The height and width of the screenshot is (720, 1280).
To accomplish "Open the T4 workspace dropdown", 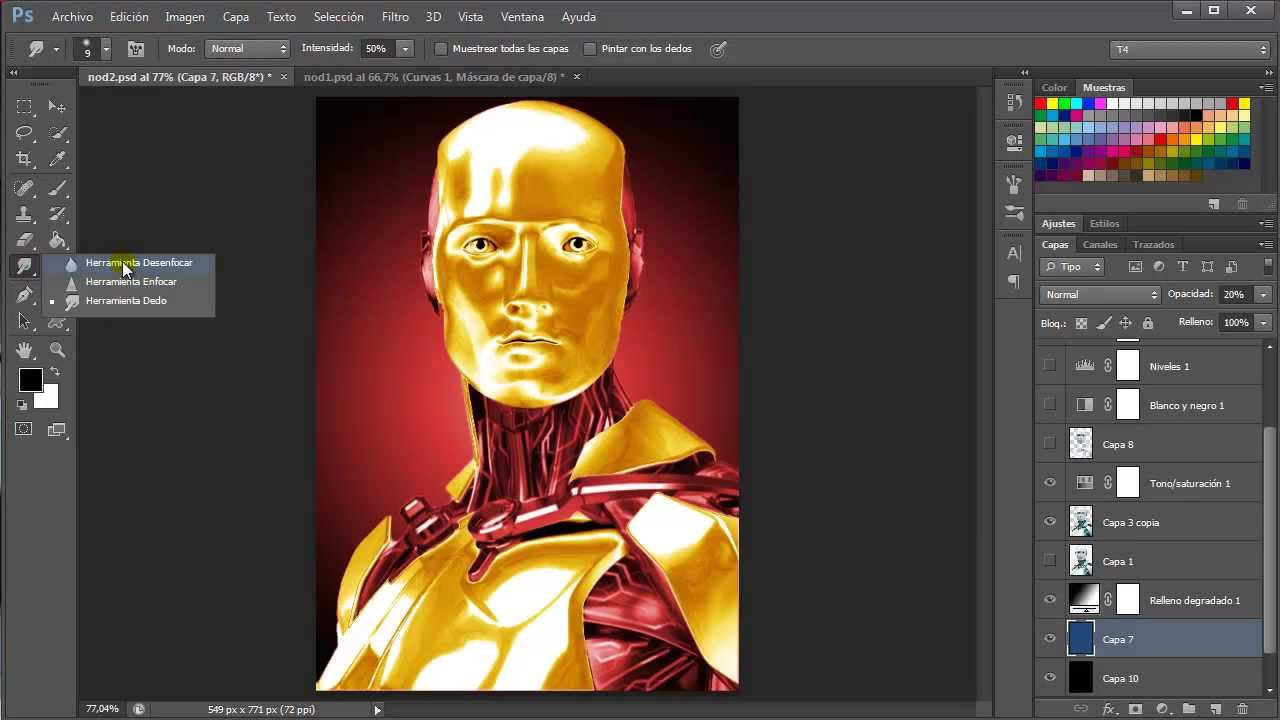I will coord(1190,49).
